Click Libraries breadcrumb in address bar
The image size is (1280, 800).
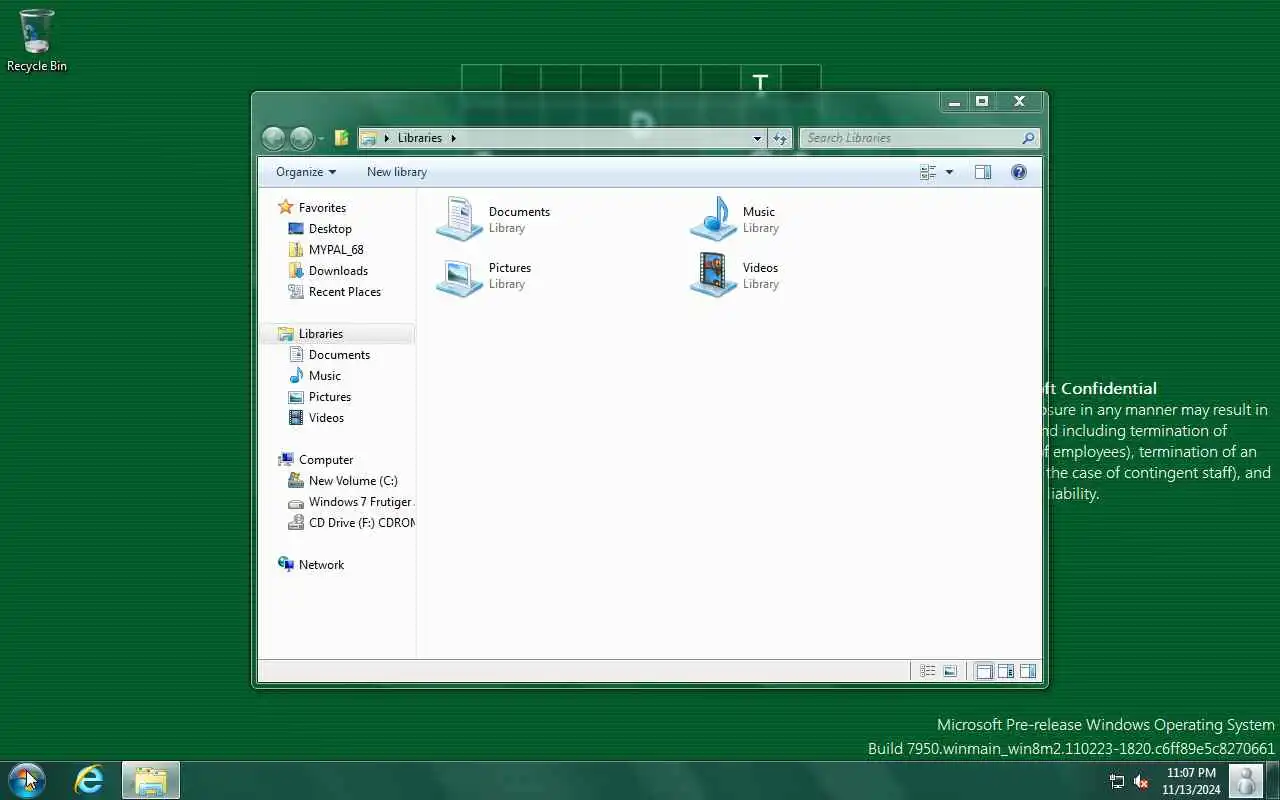(420, 138)
